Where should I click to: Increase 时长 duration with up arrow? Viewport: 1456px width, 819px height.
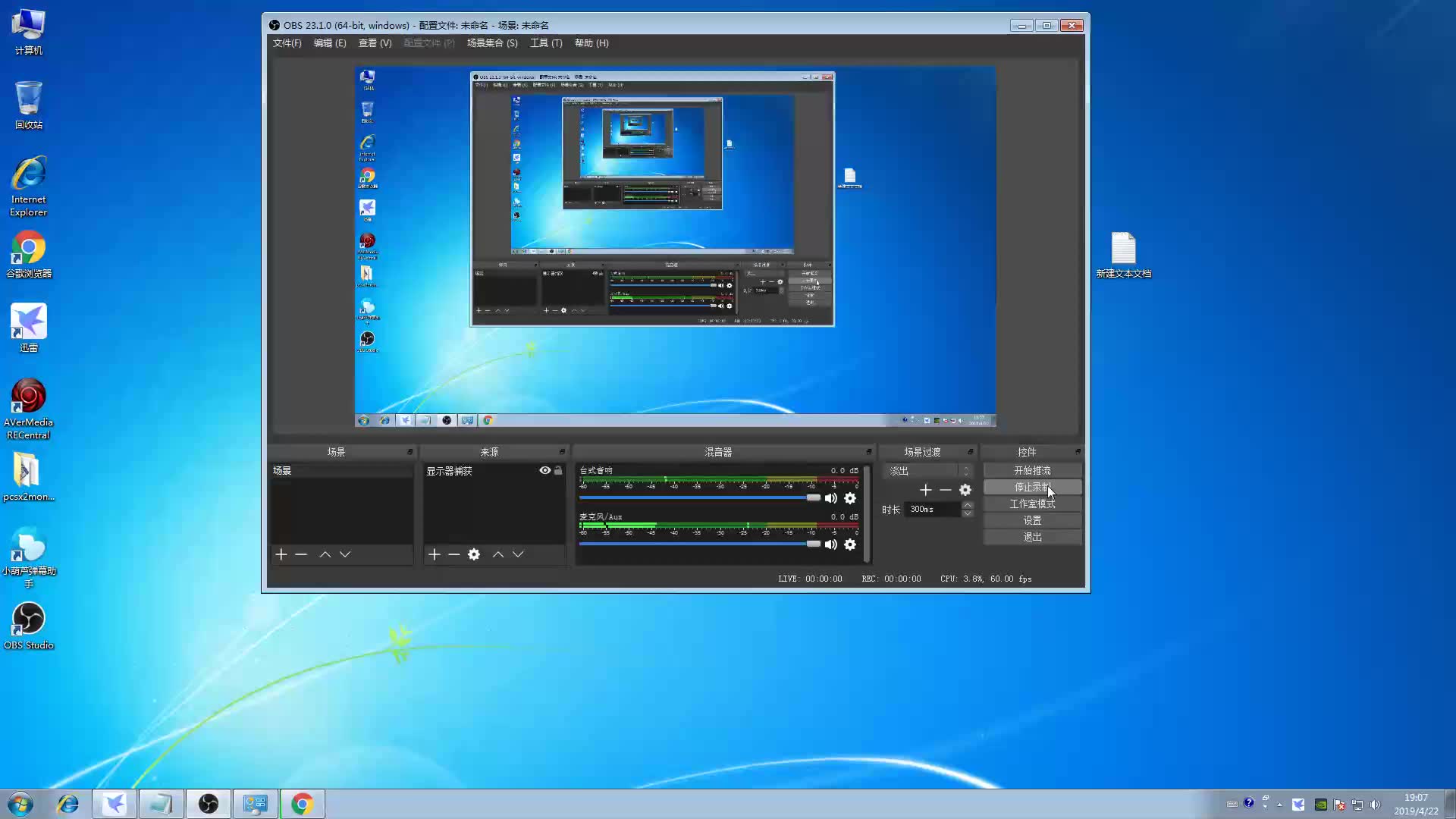coord(968,505)
